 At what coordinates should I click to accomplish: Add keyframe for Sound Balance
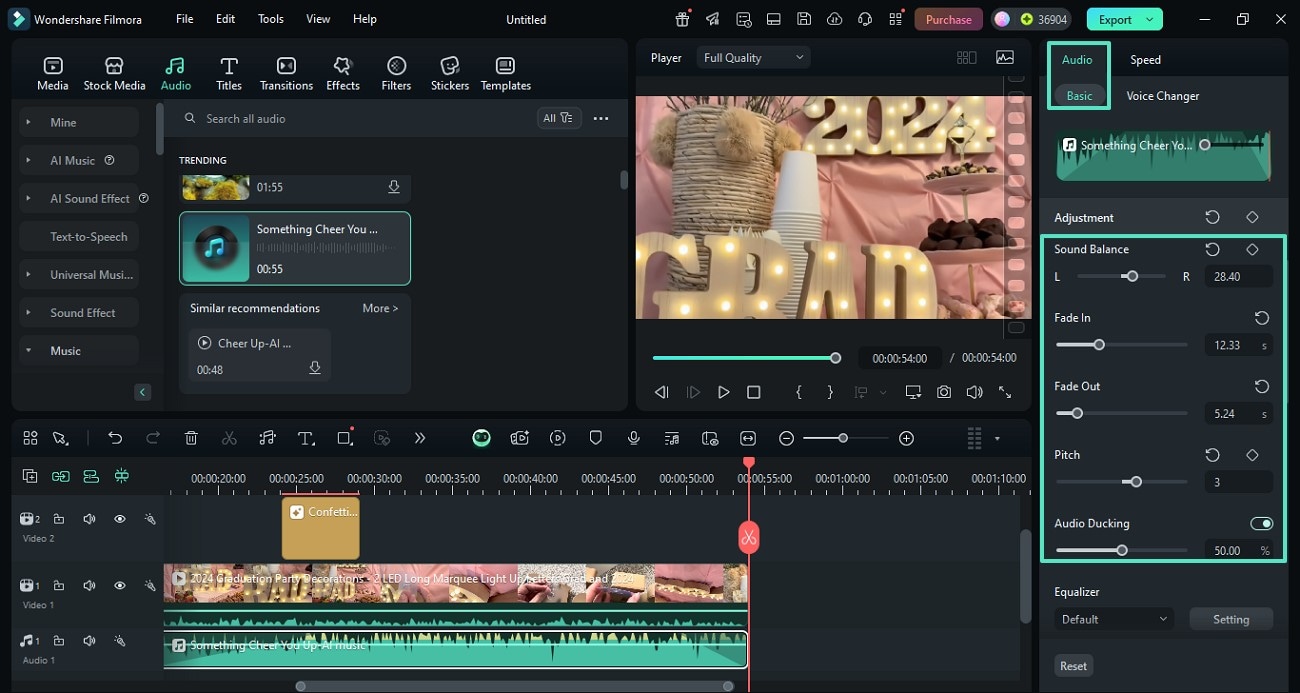1252,249
